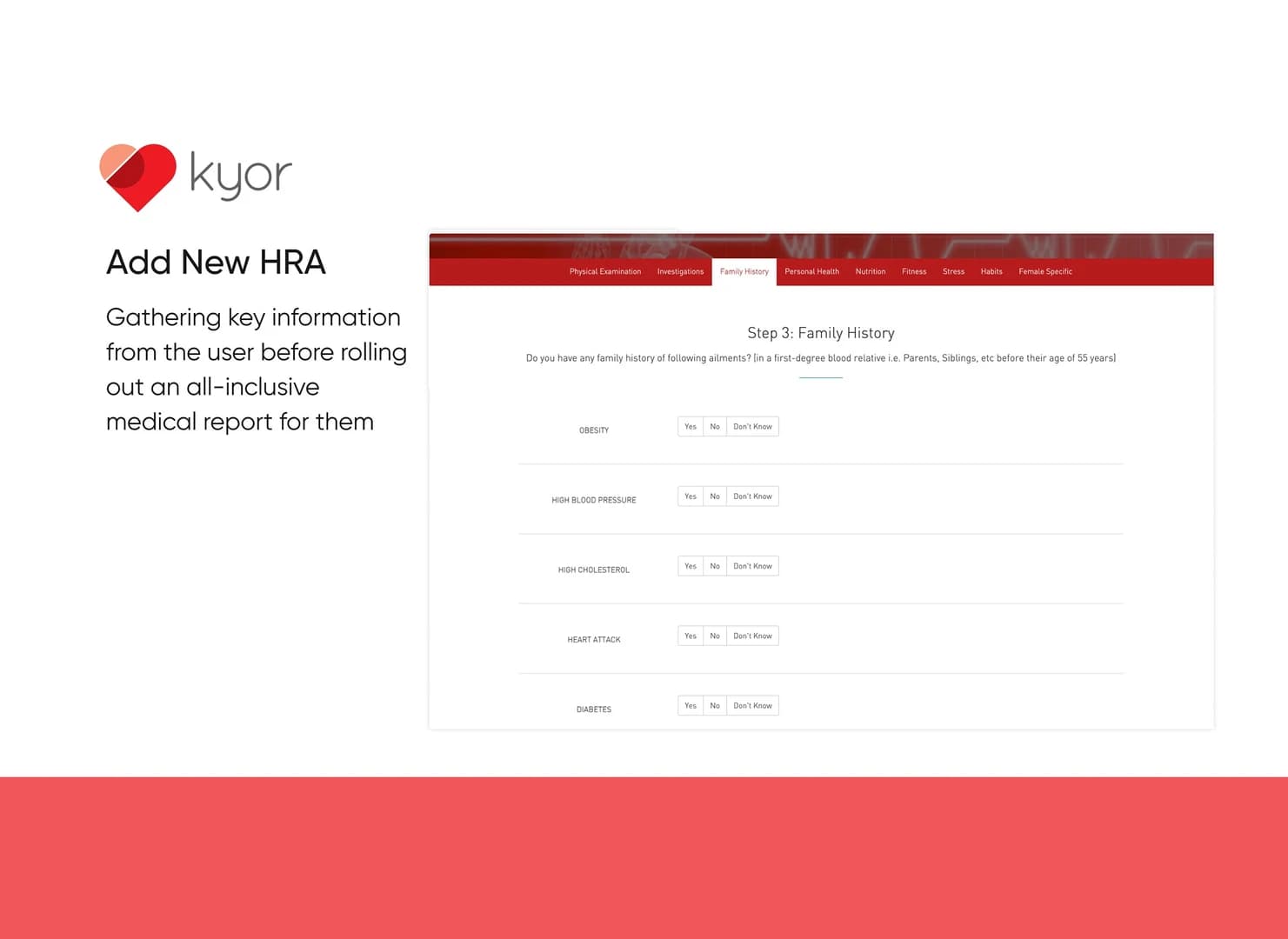
Task: Go to the Habits tab
Action: point(991,272)
